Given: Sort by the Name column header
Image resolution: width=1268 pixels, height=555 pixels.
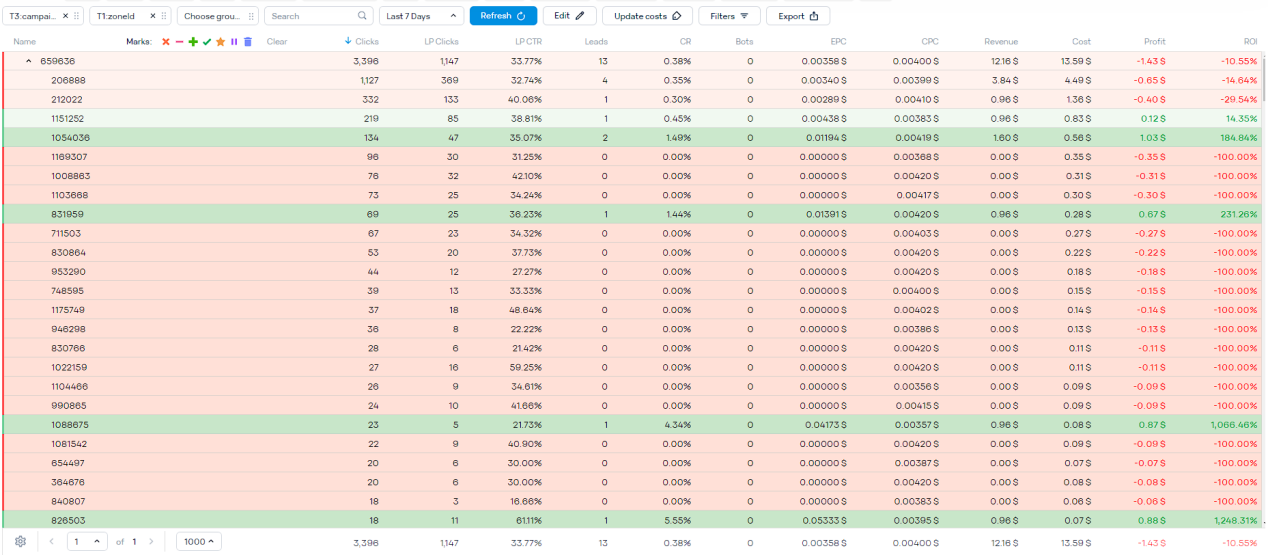Looking at the screenshot, I should click(25, 42).
